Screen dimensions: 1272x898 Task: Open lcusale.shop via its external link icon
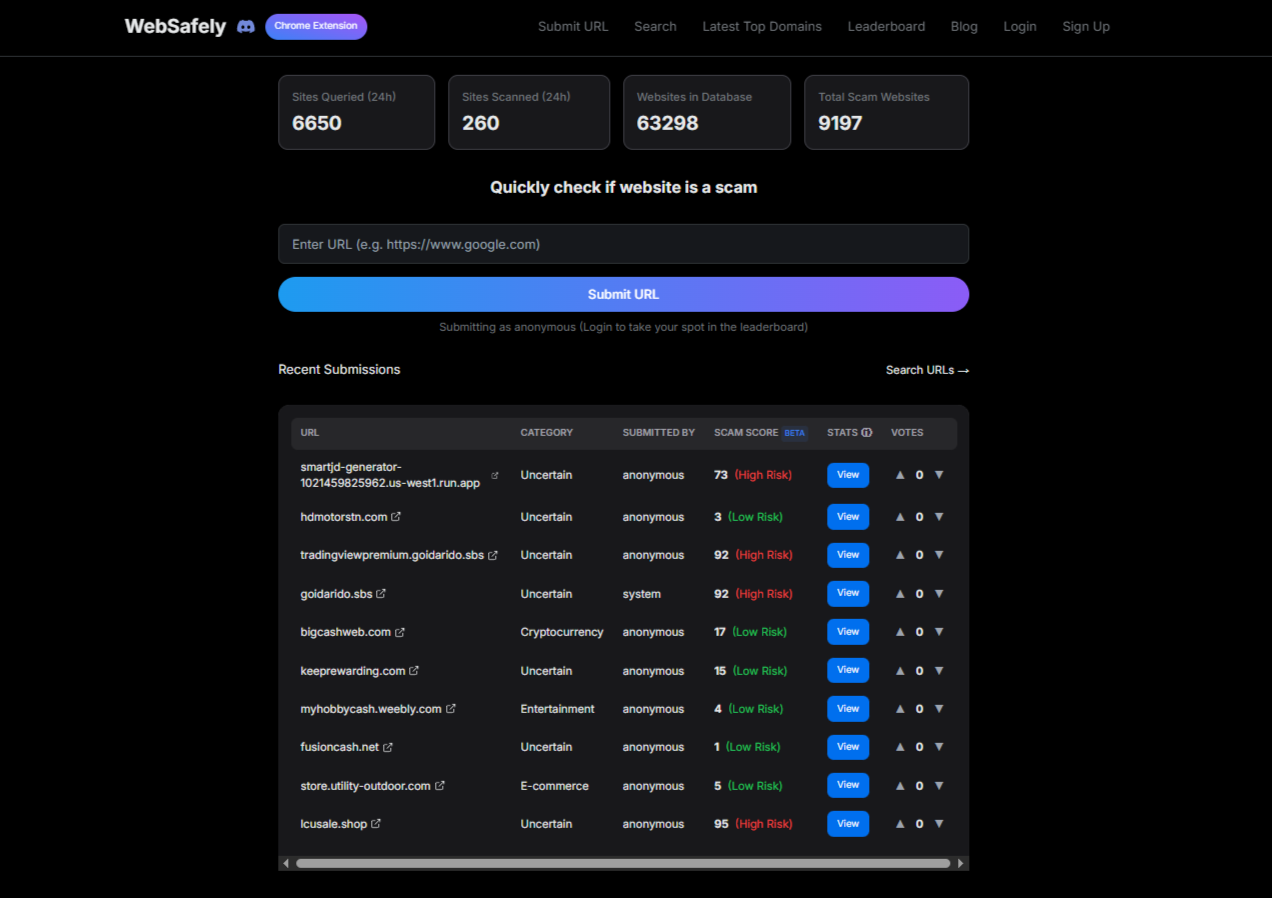(x=376, y=823)
